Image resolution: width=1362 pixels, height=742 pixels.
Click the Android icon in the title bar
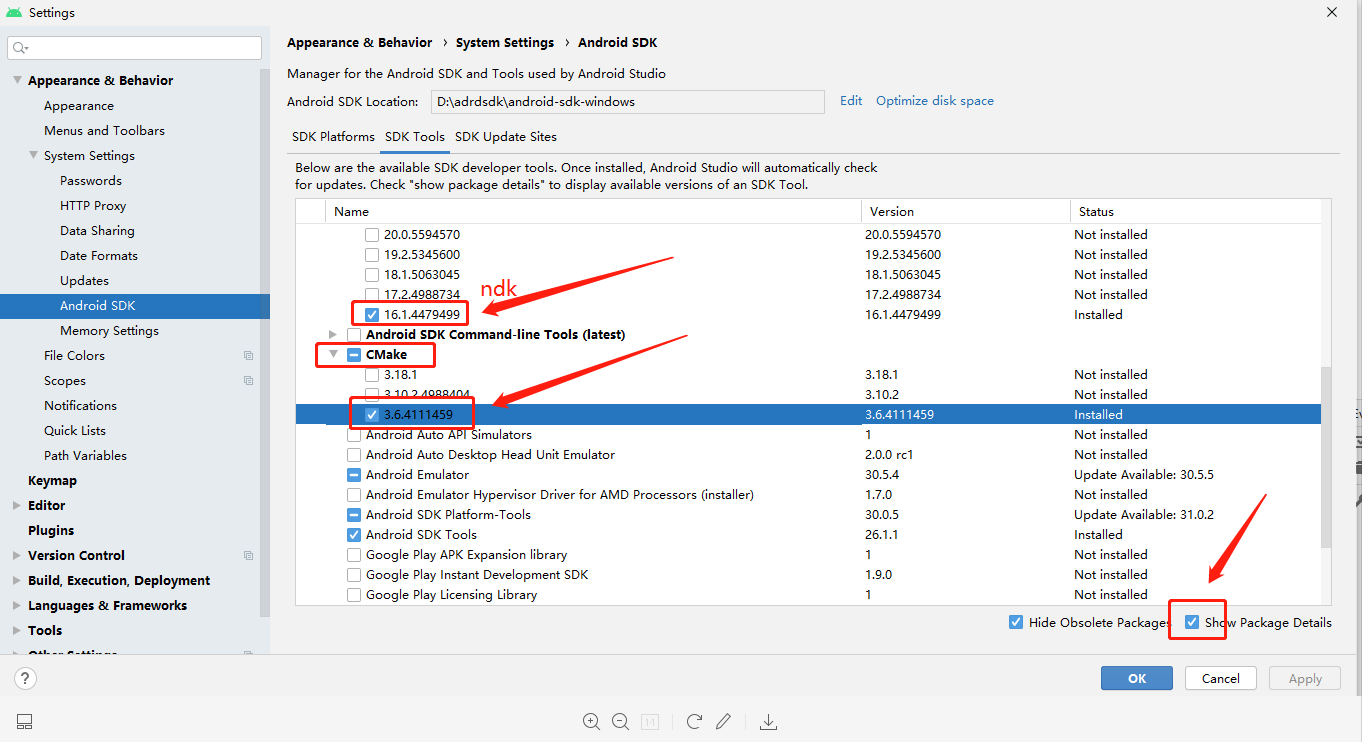(14, 13)
